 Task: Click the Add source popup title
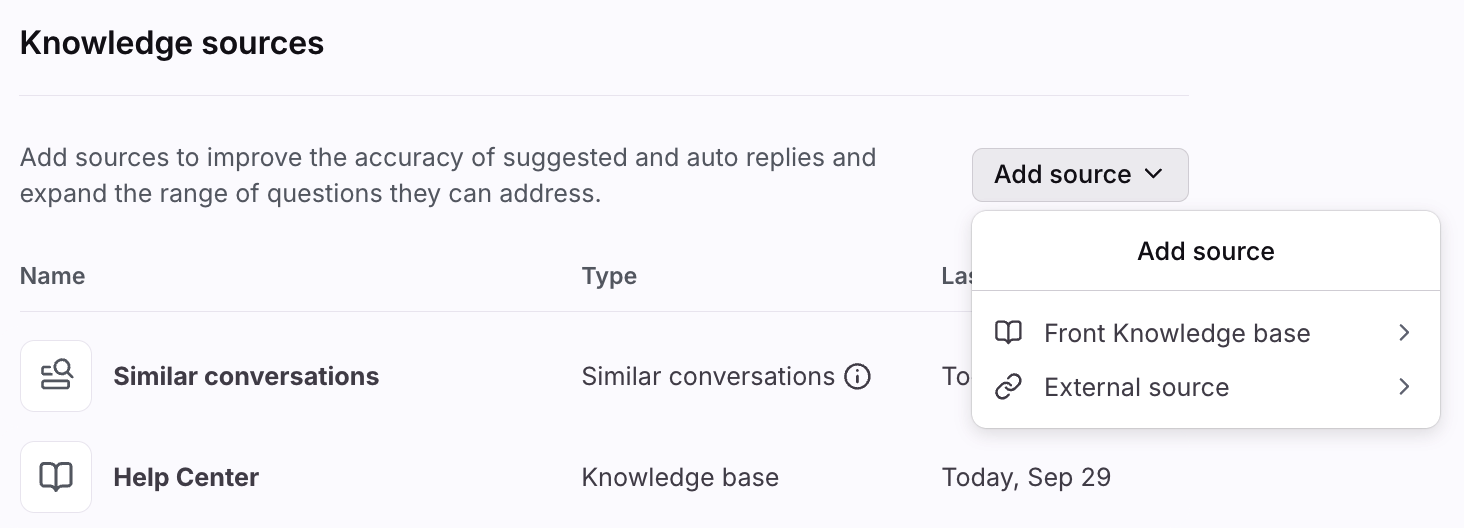click(1205, 251)
